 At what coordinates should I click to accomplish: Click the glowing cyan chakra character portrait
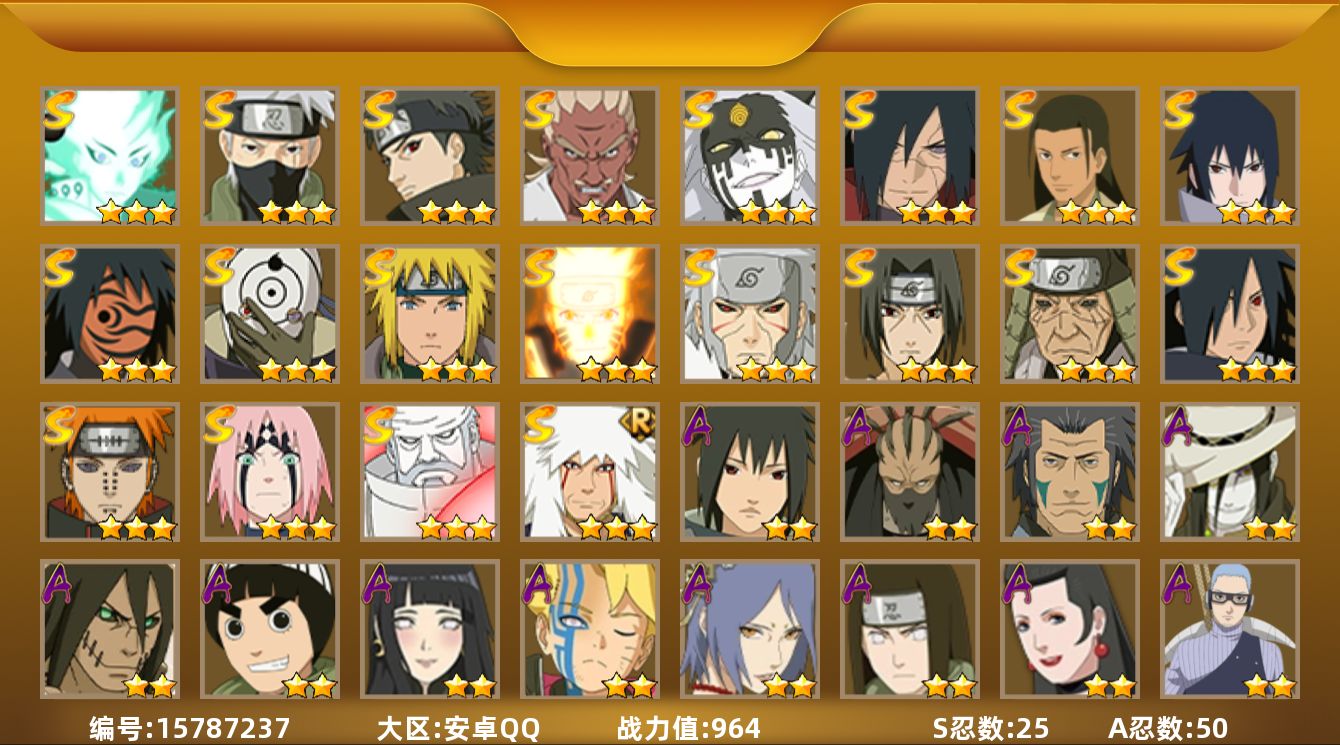tap(110, 156)
